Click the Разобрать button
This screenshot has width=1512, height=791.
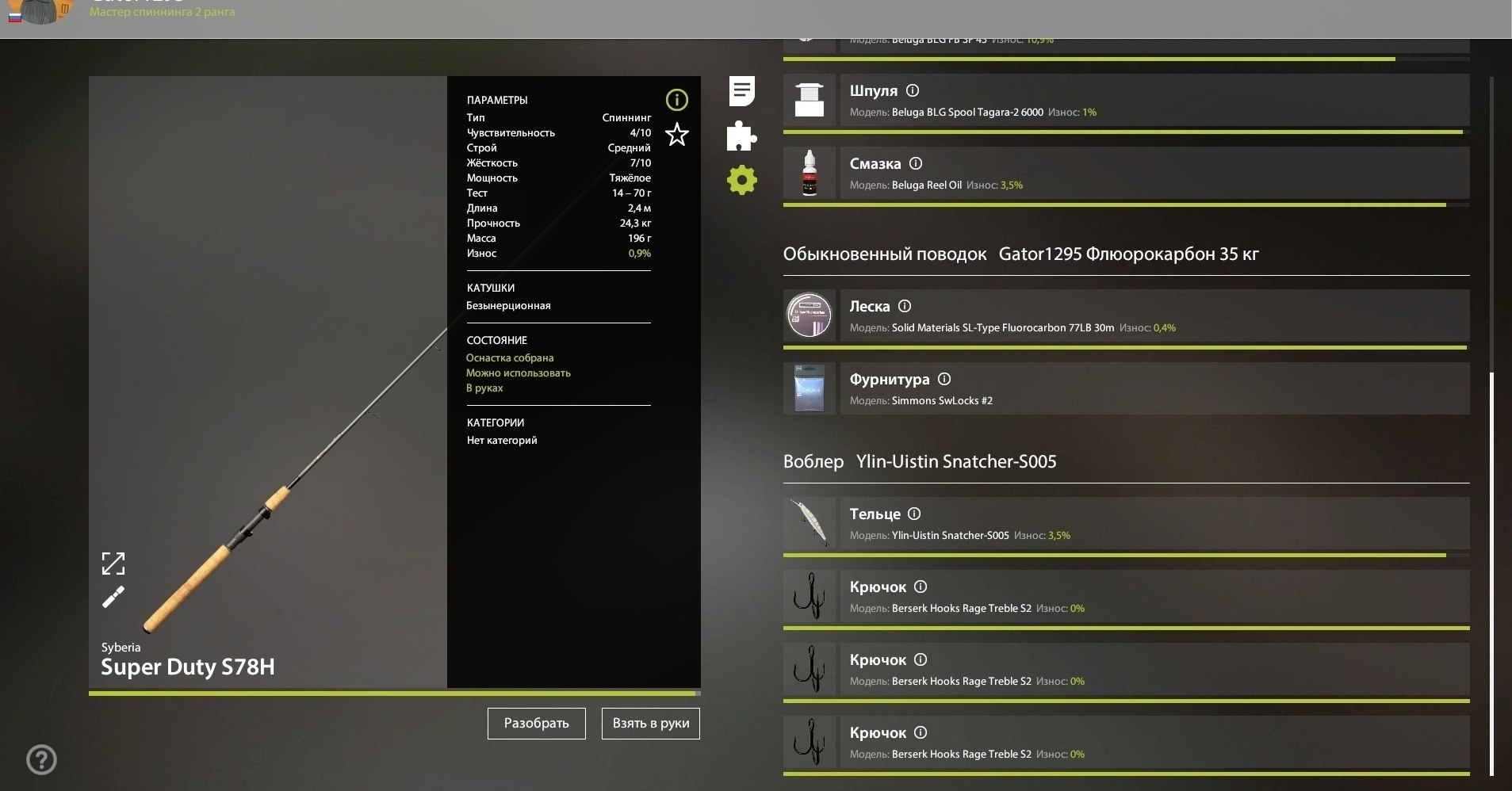point(537,724)
